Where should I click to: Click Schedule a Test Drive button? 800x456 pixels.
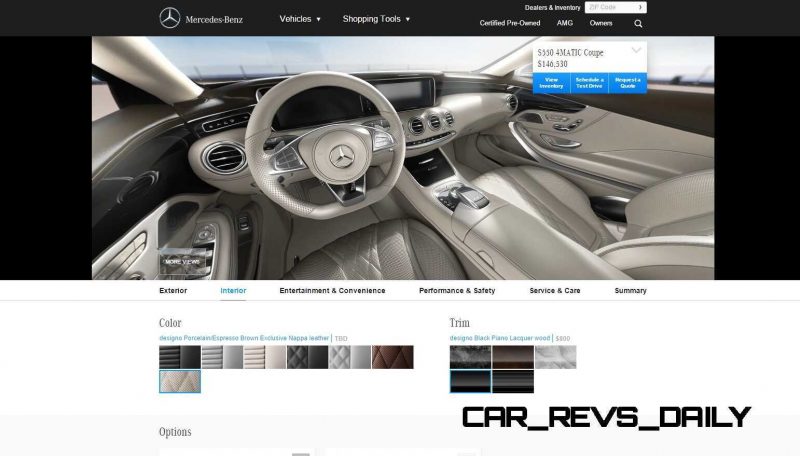pos(589,83)
